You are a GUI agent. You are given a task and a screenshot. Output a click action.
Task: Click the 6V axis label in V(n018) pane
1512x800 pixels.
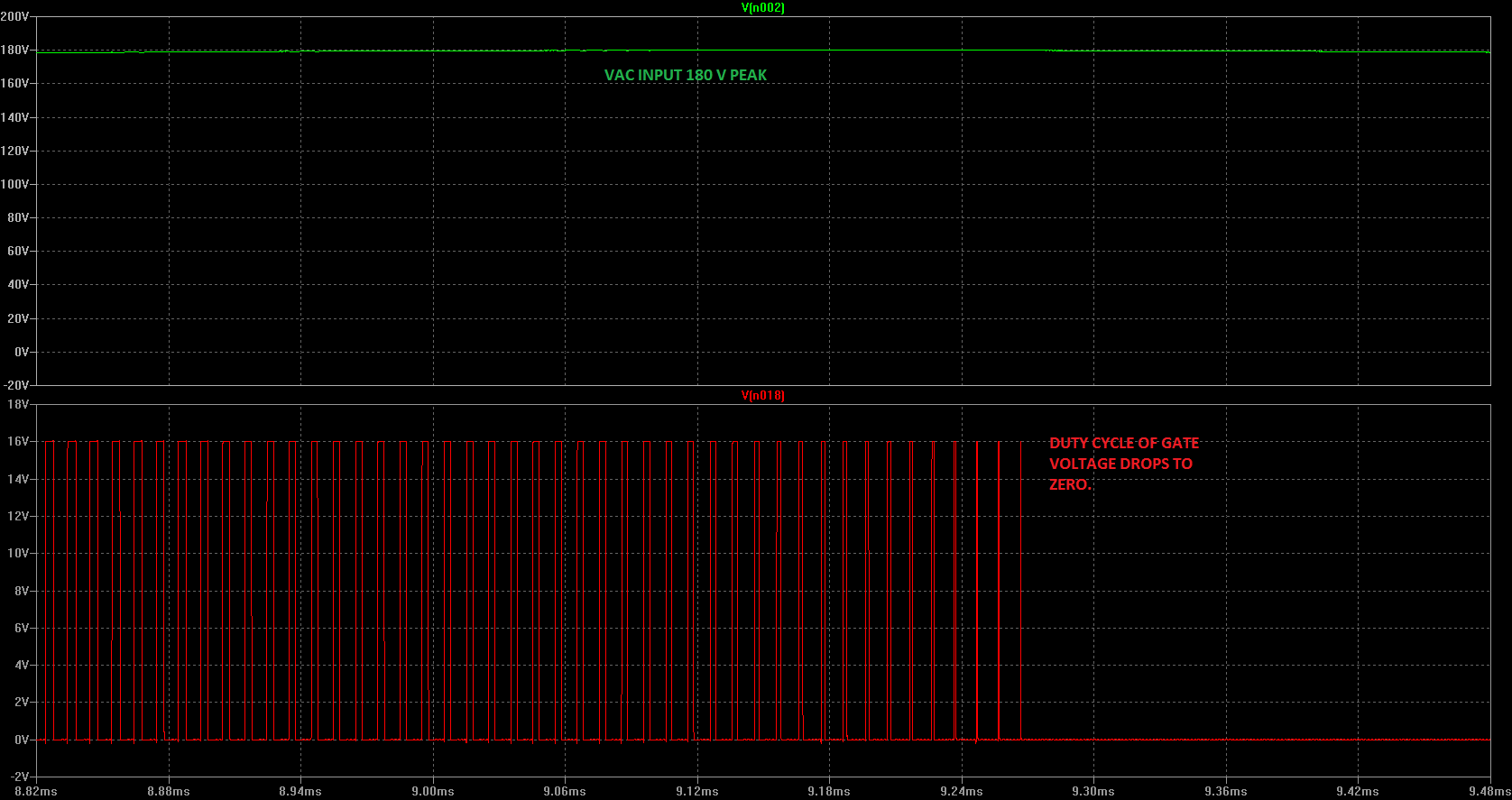pyautogui.click(x=22, y=628)
